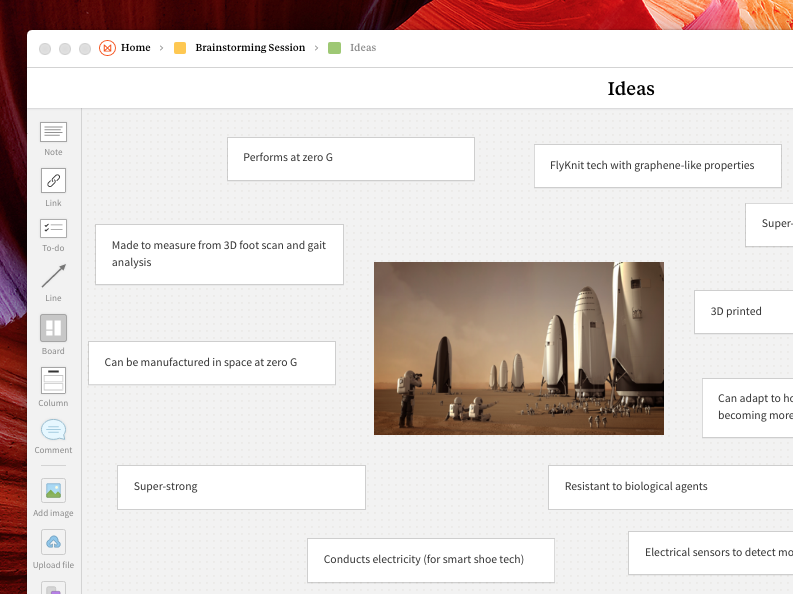This screenshot has height=594, width=793.
Task: Select 'Made to measure from 3D foot scan' note
Action: tap(219, 254)
